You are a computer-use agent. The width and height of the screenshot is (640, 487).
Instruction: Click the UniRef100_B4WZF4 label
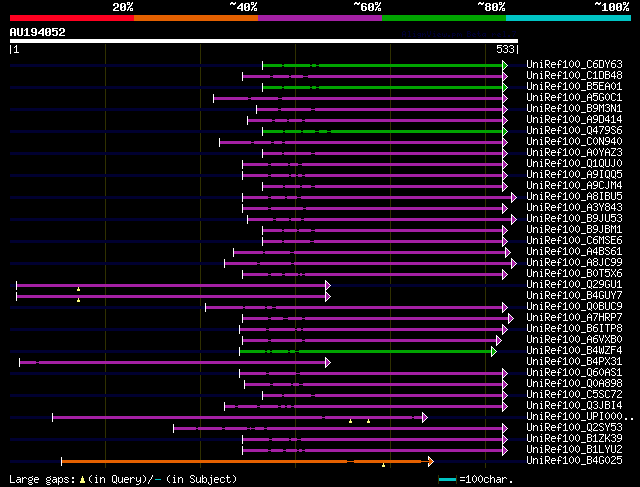point(574,351)
